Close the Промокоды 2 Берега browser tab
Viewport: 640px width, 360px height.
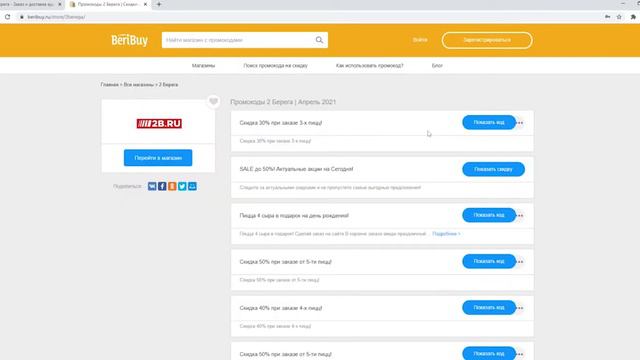145,4
